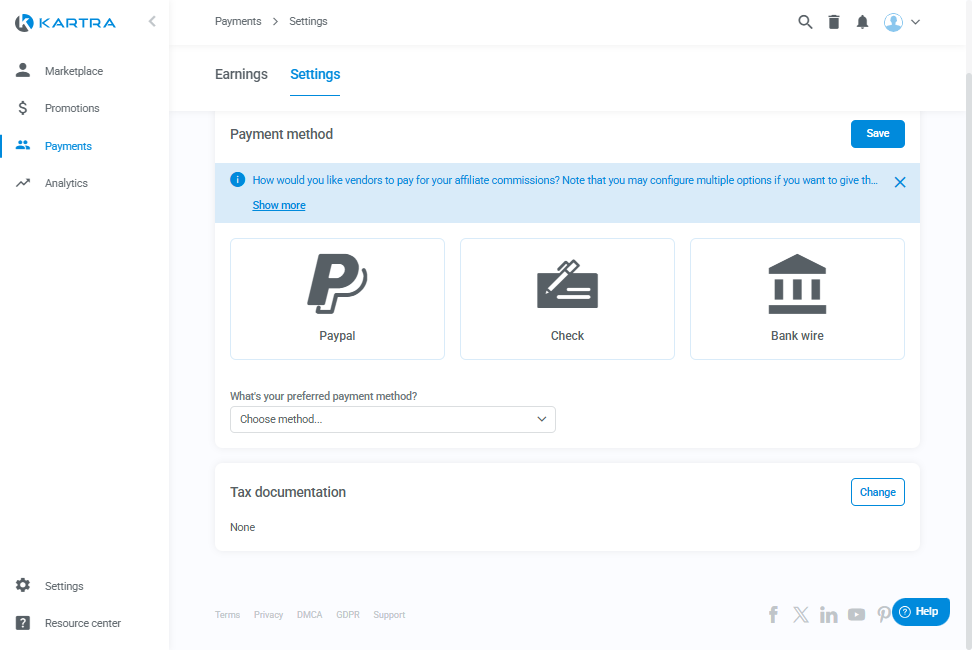972x650 pixels.
Task: Click the Payments breadcrumb link
Action: tap(238, 21)
